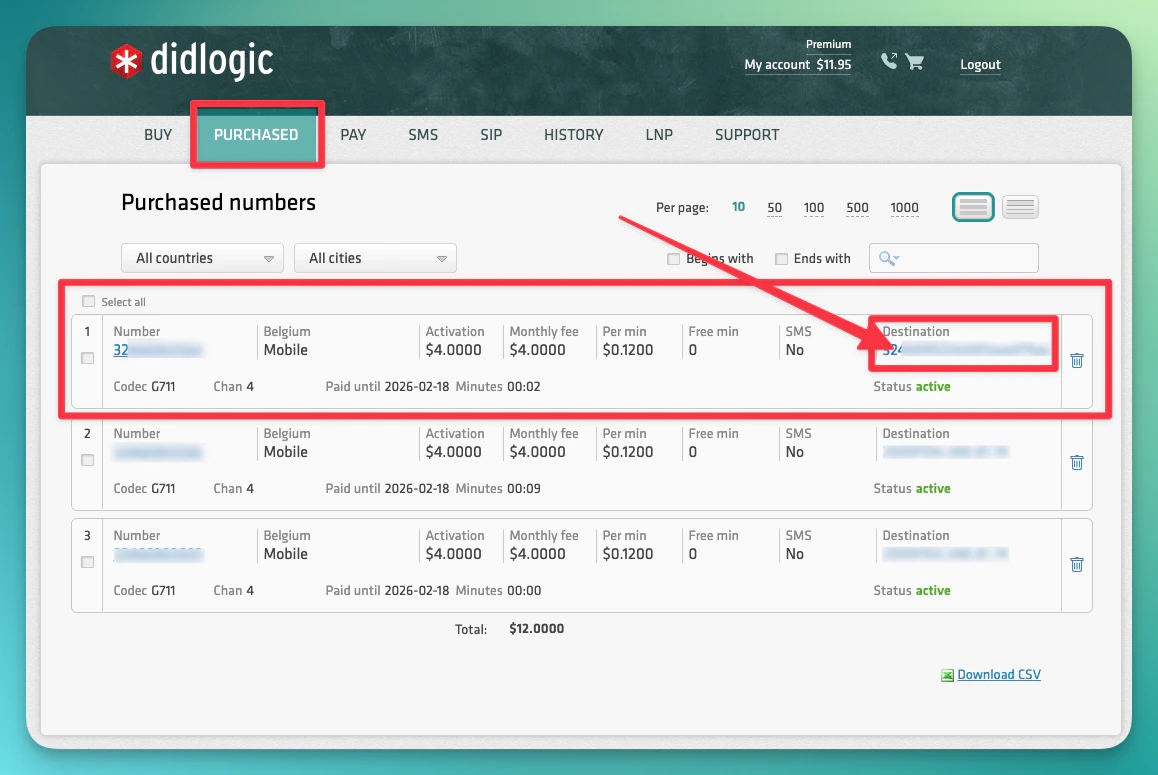Open the HISTORY tab
The height and width of the screenshot is (775, 1158).
573,135
